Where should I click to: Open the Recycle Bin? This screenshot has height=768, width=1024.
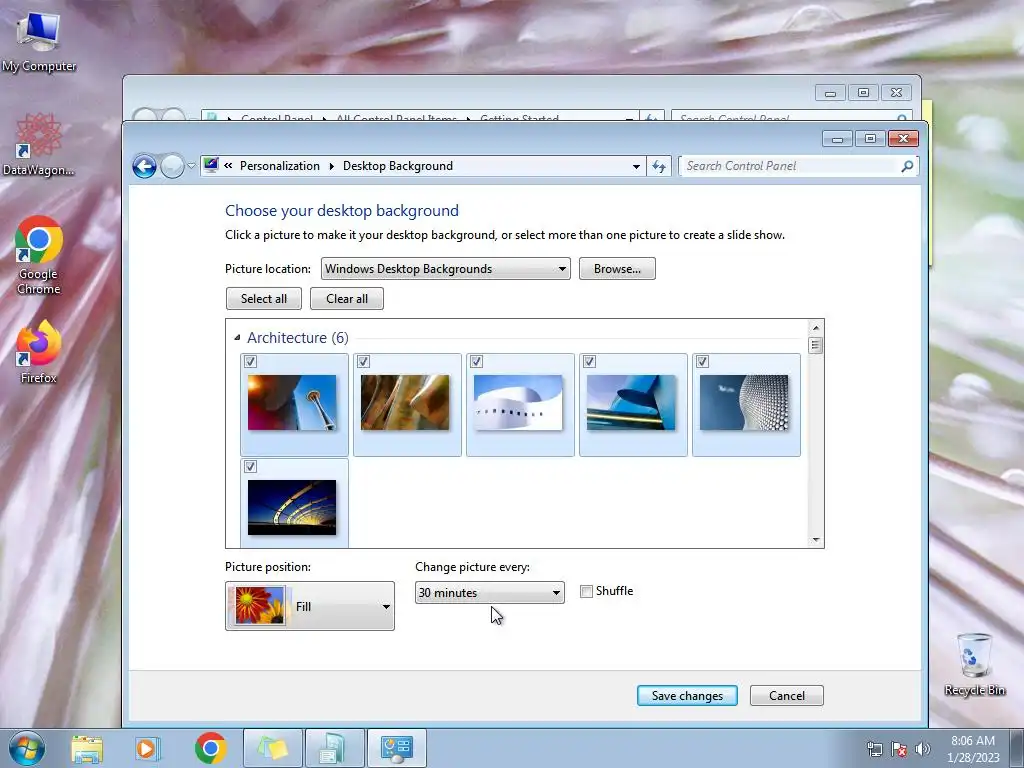[x=974, y=664]
